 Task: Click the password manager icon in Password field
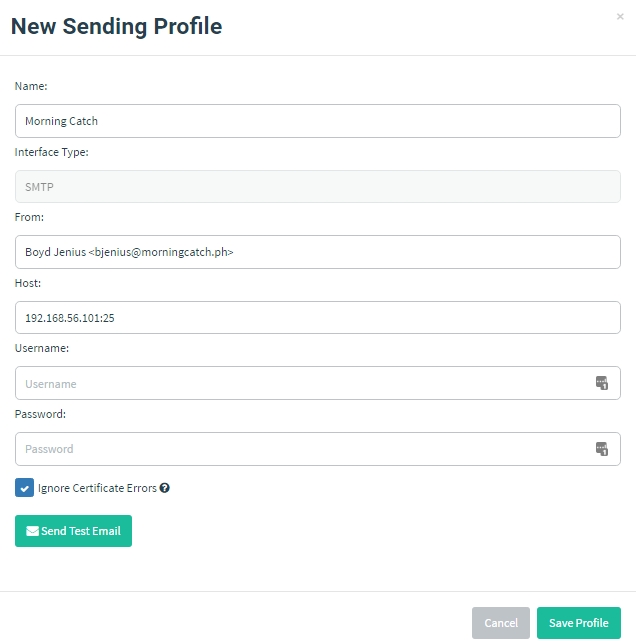pyautogui.click(x=601, y=449)
